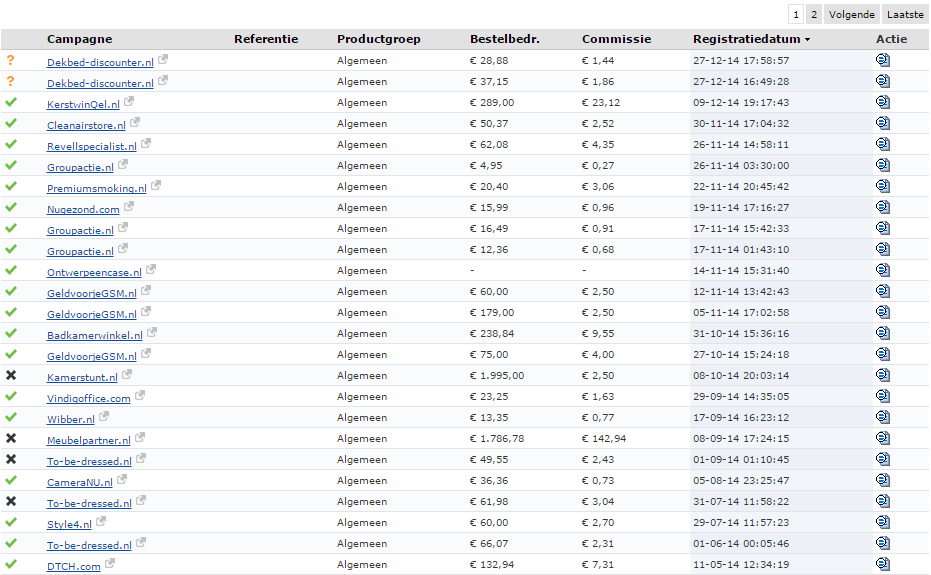Image resolution: width=931 pixels, height=575 pixels.
Task: Sort table by Campagne column header
Action: [x=80, y=39]
